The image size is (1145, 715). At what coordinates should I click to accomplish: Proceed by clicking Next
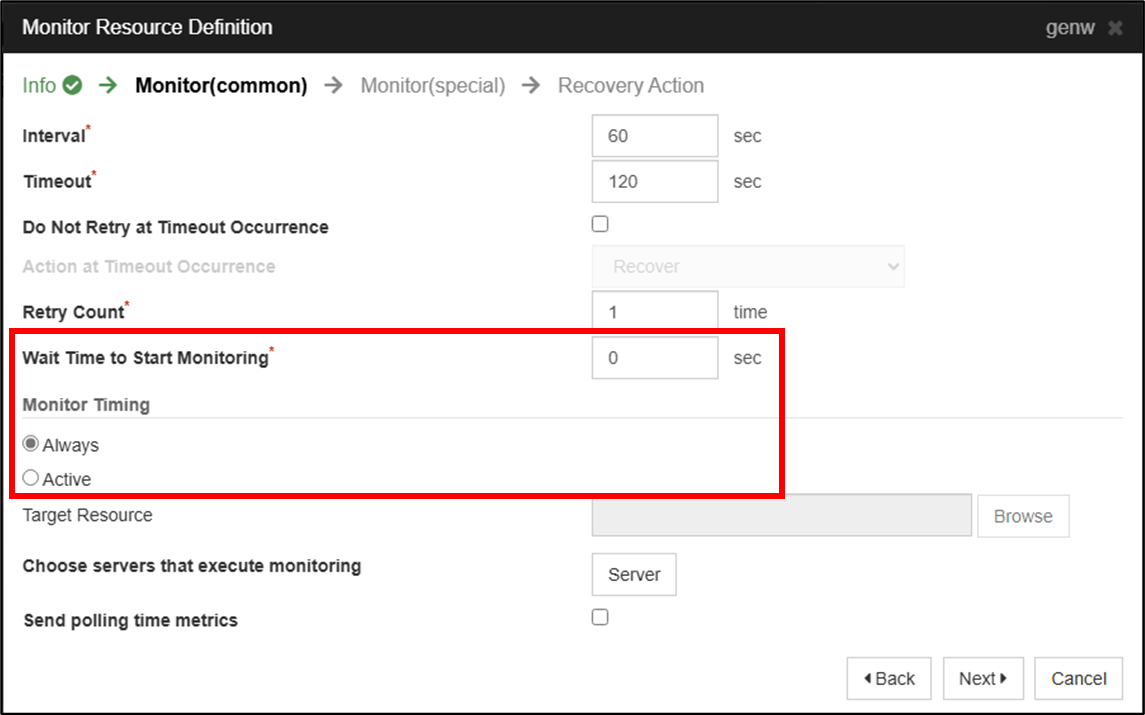(982, 678)
